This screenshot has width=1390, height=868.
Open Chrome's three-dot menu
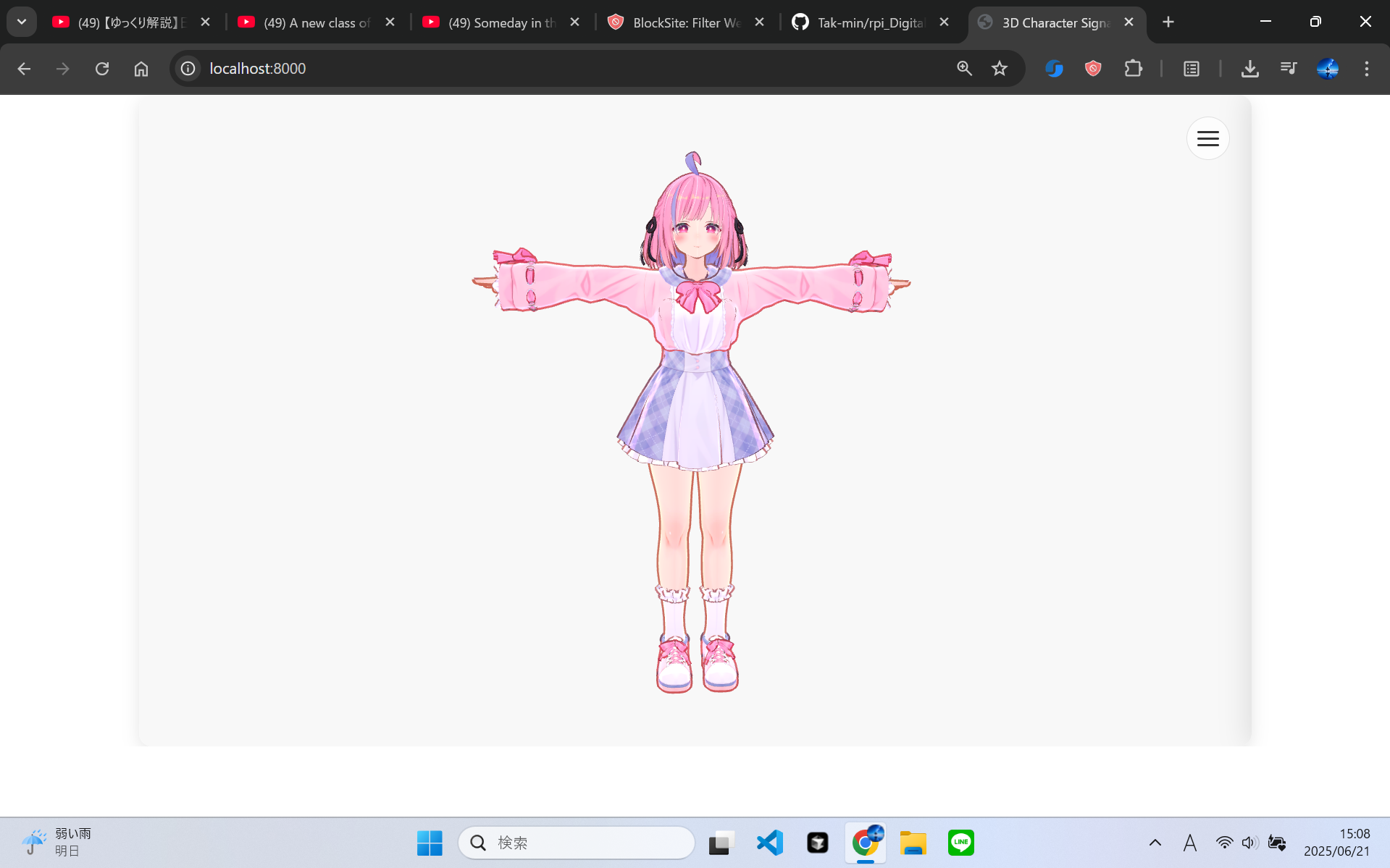[x=1366, y=69]
